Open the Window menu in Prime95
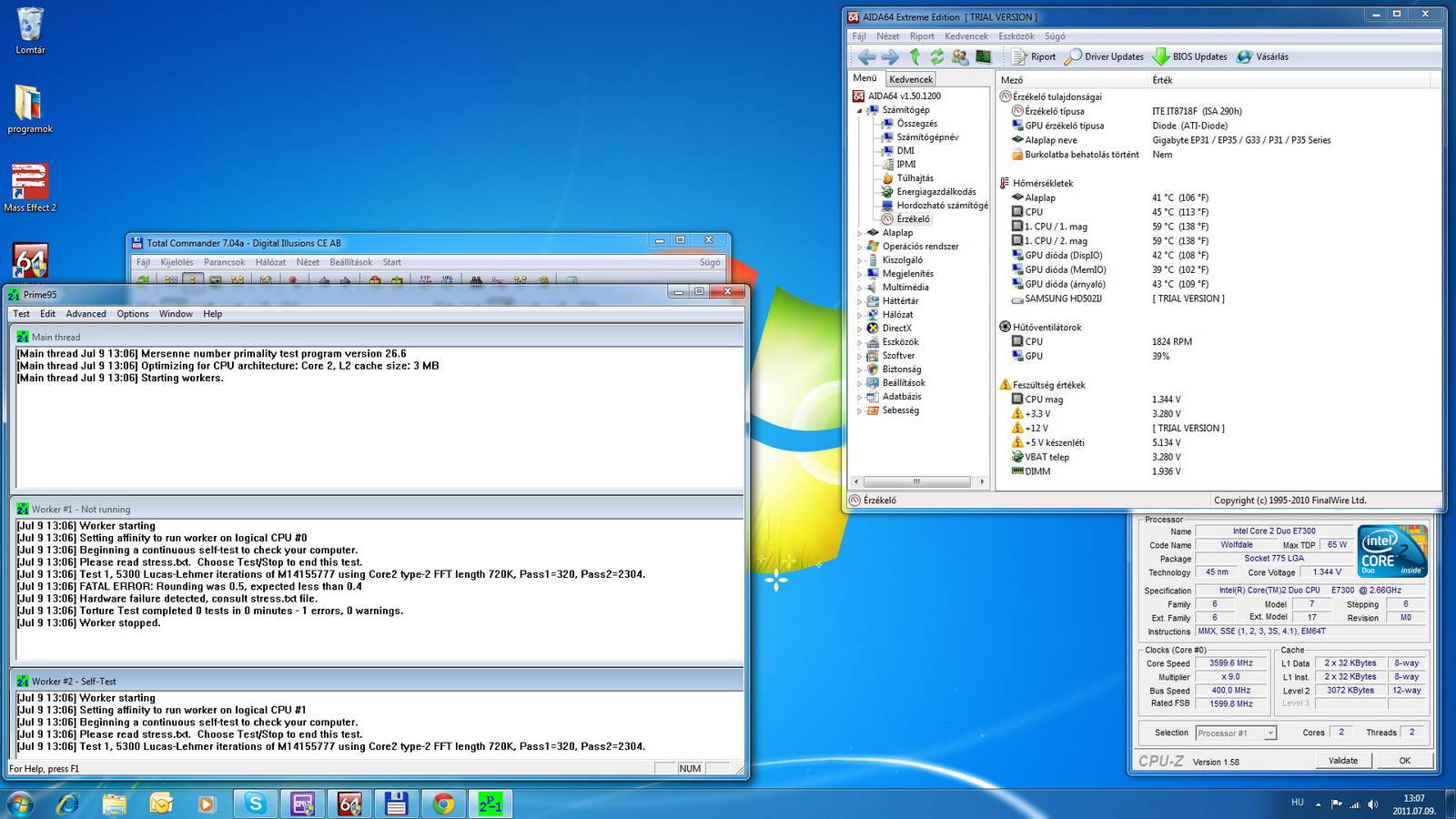This screenshot has height=819, width=1456. tap(176, 314)
